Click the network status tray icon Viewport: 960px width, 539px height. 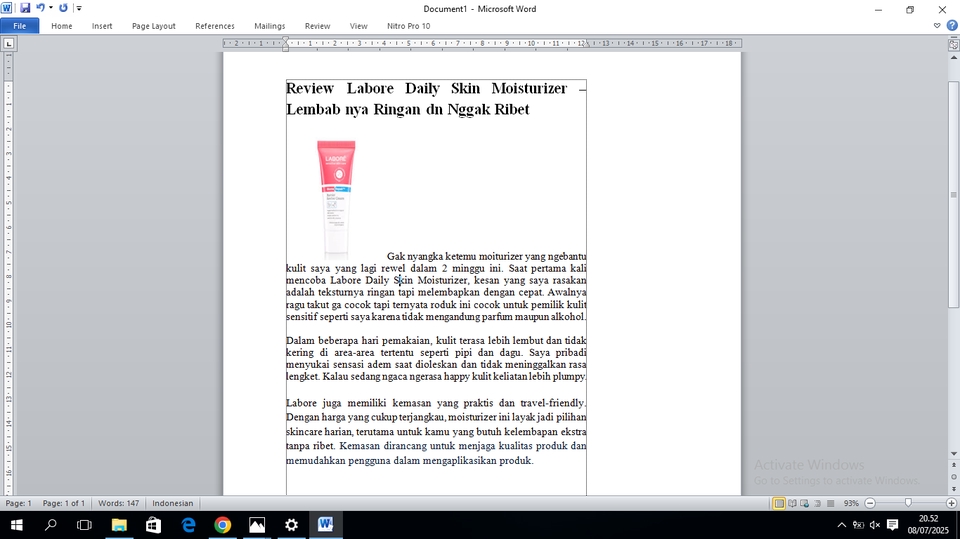pyautogui.click(x=858, y=525)
